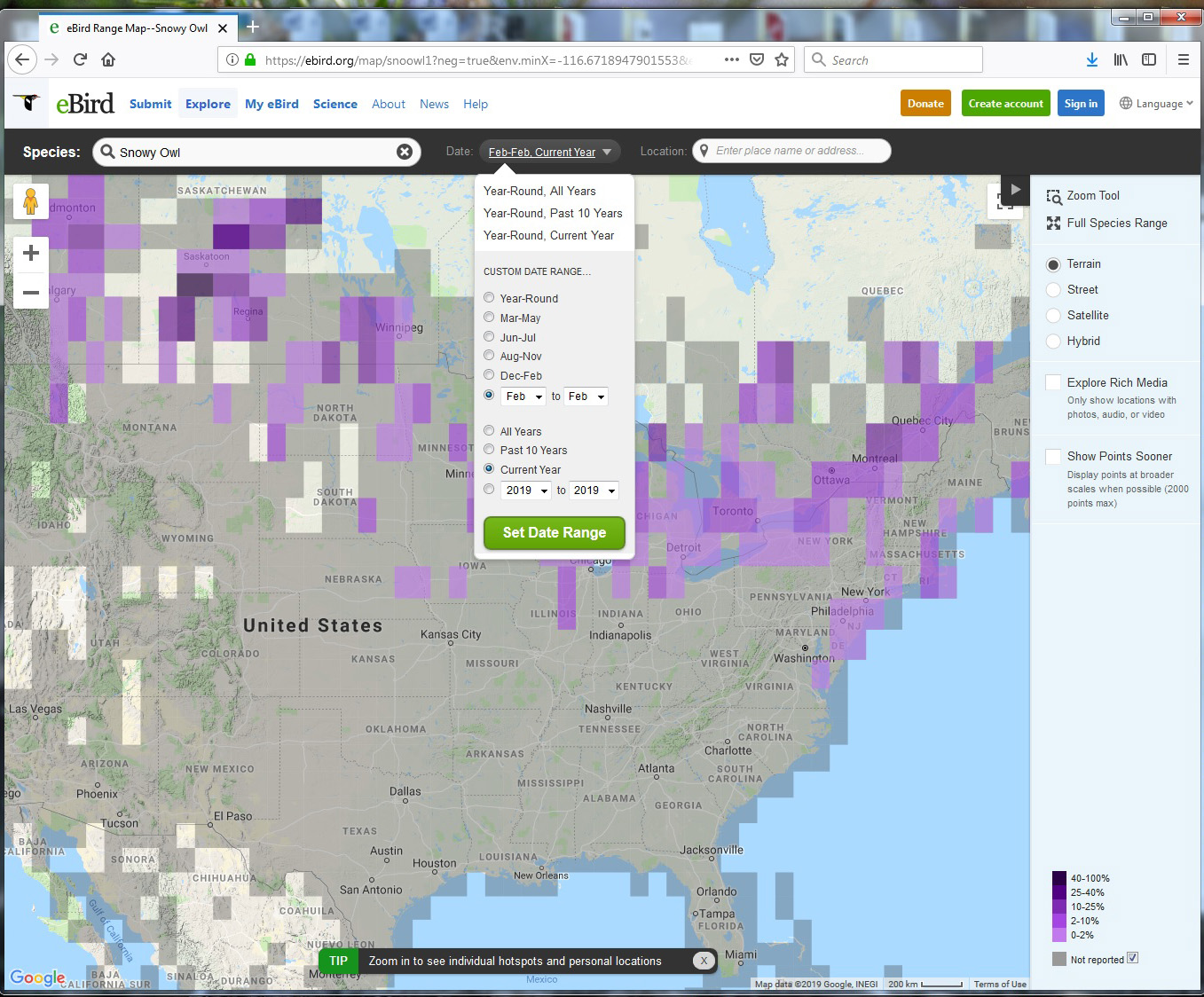Image resolution: width=1204 pixels, height=997 pixels.
Task: Bookmark this page with the star
Action: [782, 59]
